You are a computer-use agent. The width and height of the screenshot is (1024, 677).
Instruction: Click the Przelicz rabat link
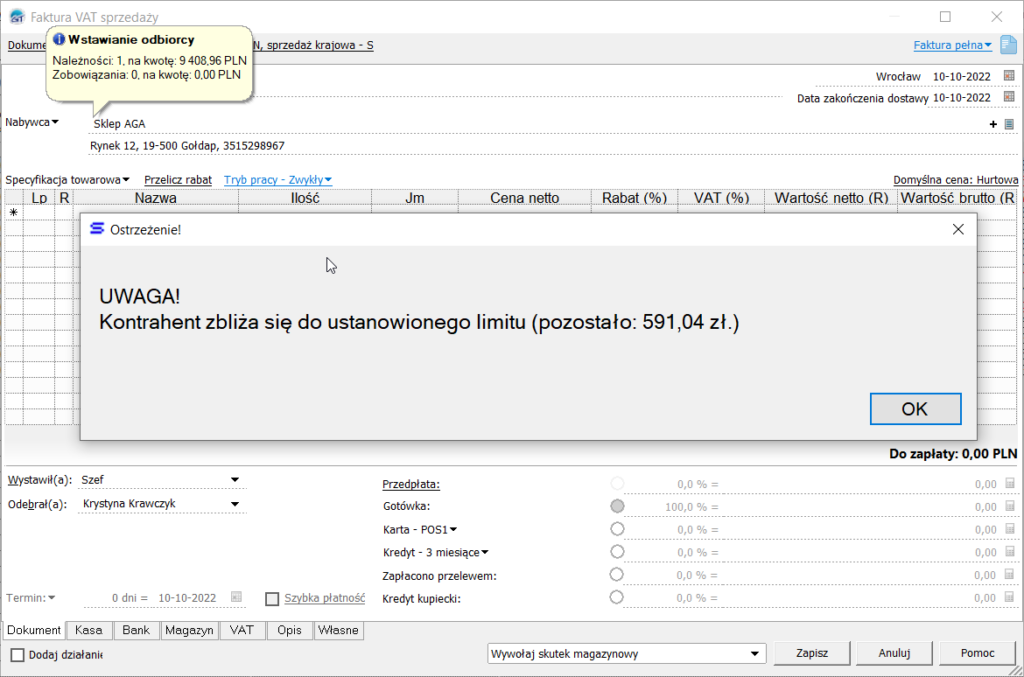coord(178,180)
